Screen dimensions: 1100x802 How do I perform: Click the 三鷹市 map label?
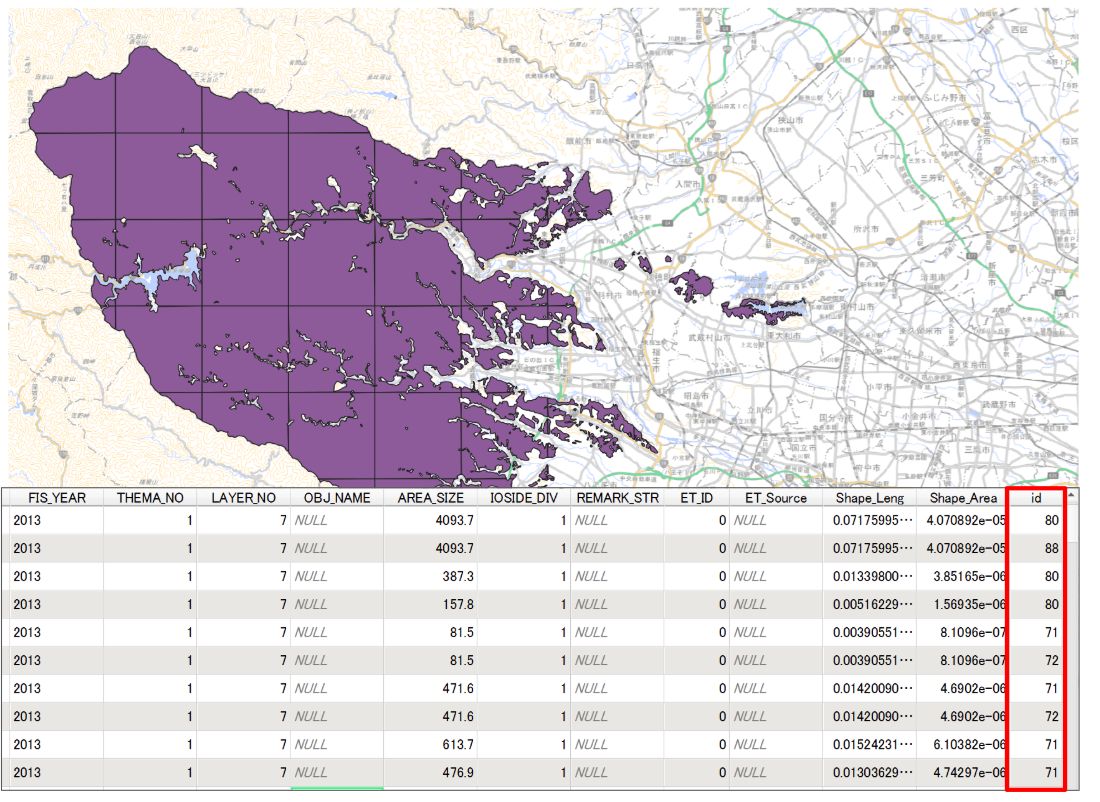pos(977,450)
